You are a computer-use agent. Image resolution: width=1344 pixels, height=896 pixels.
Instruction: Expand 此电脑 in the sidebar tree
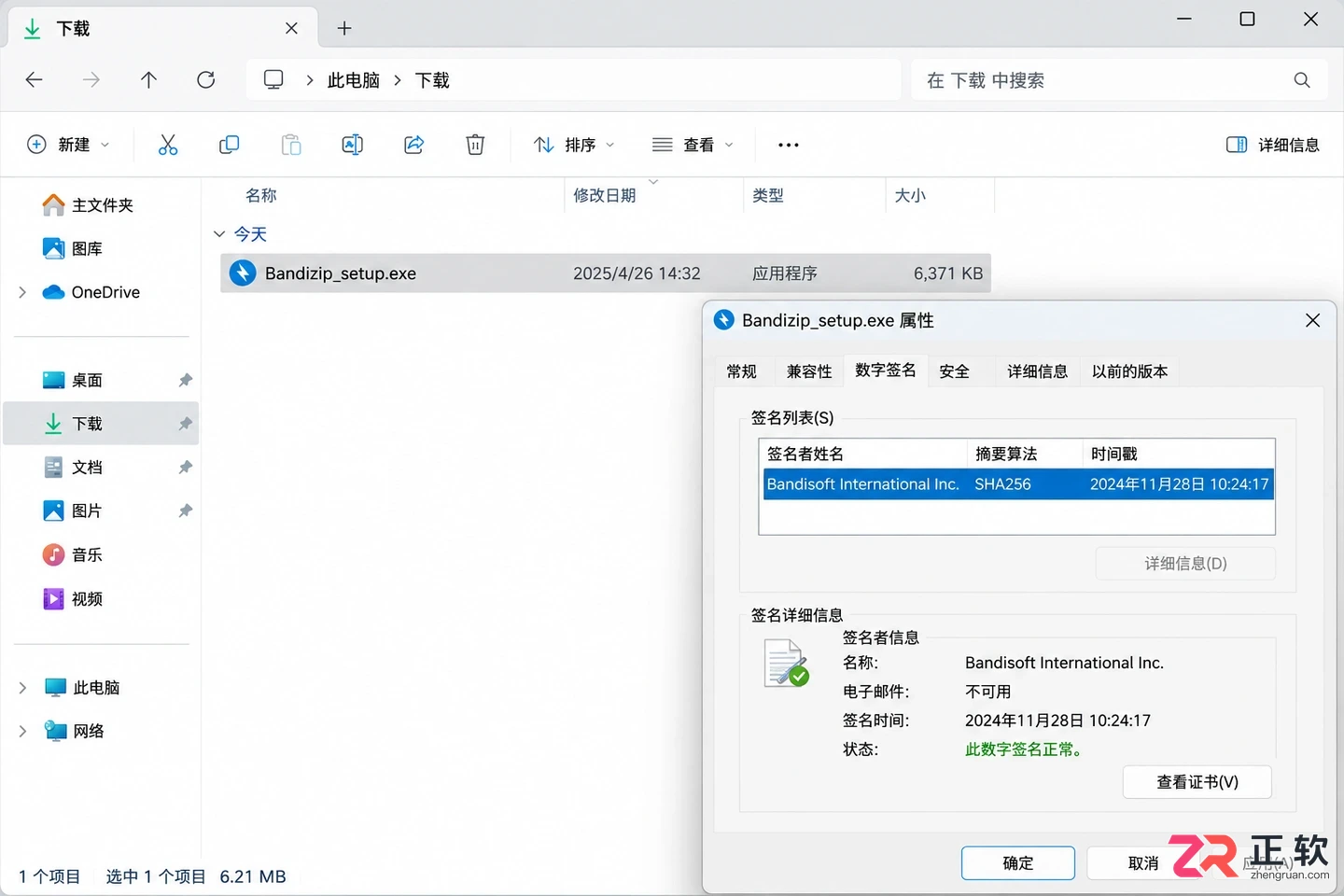(22, 688)
